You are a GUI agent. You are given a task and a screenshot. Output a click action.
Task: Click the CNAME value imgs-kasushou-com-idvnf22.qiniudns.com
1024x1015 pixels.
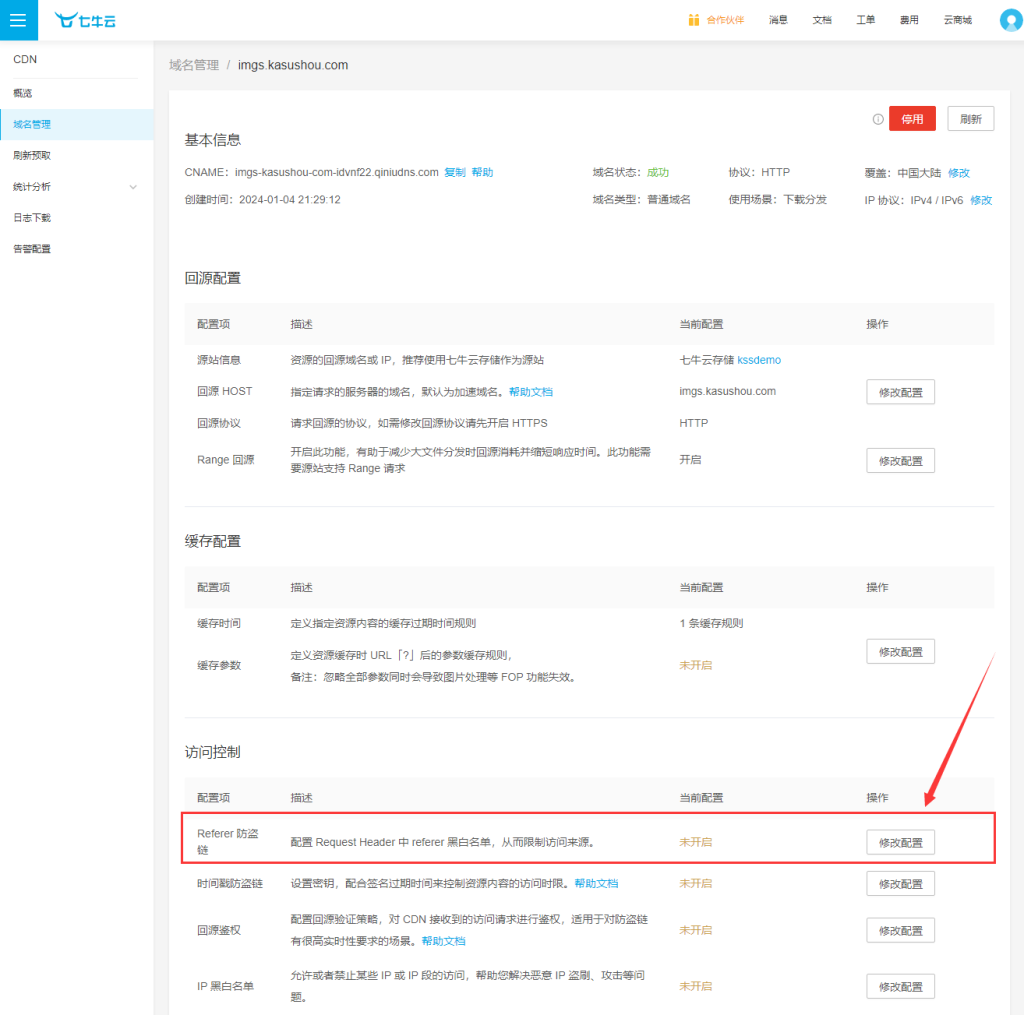point(336,172)
